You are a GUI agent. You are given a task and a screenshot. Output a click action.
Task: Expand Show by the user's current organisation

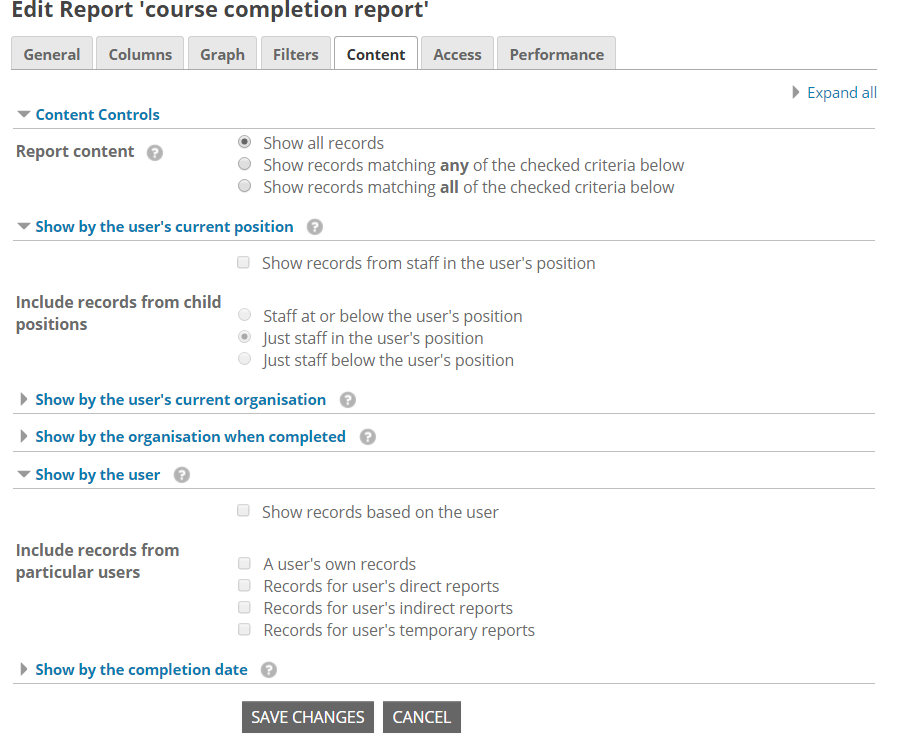tap(180, 399)
